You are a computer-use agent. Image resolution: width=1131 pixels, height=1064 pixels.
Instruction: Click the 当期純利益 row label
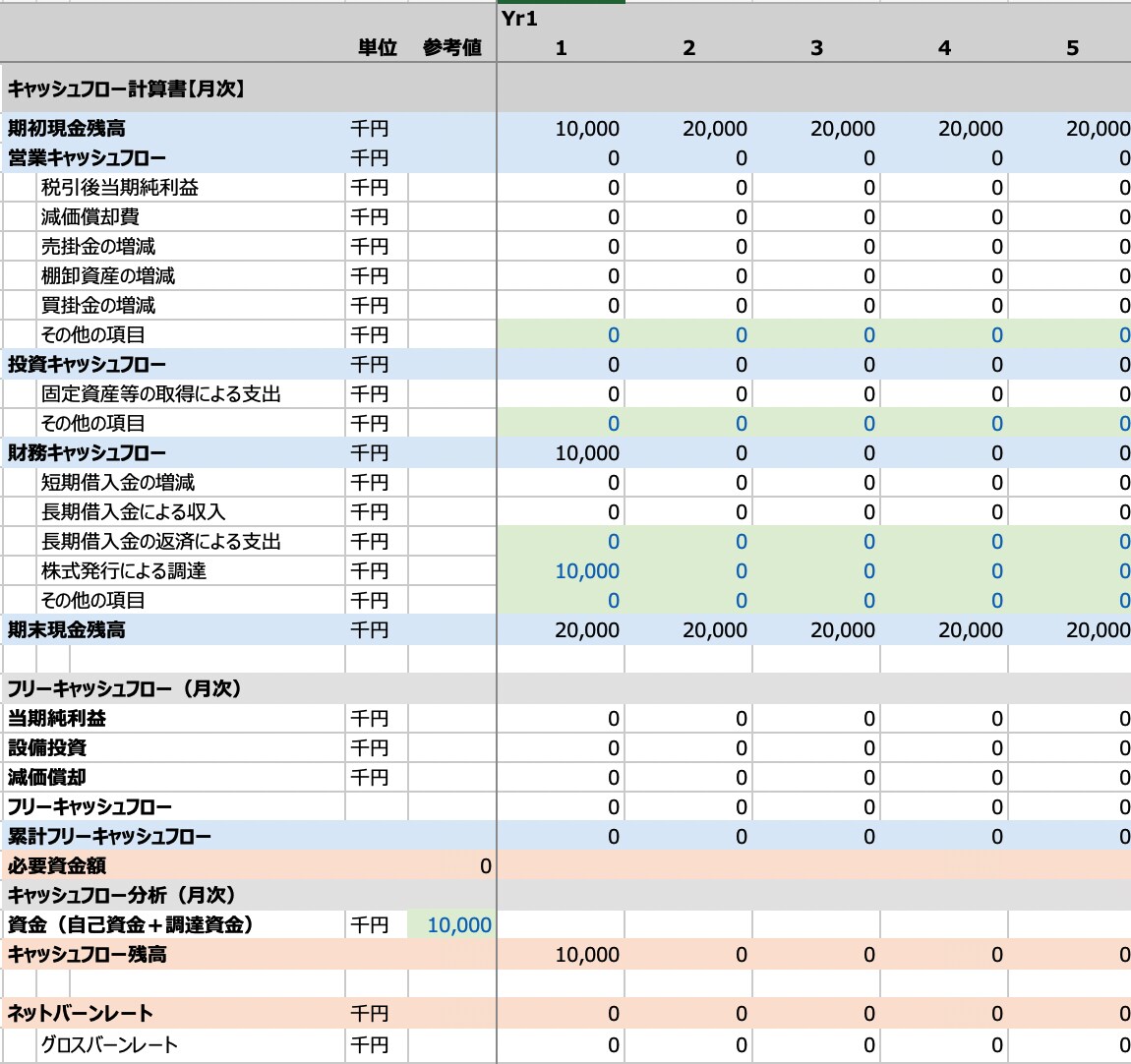click(x=56, y=719)
